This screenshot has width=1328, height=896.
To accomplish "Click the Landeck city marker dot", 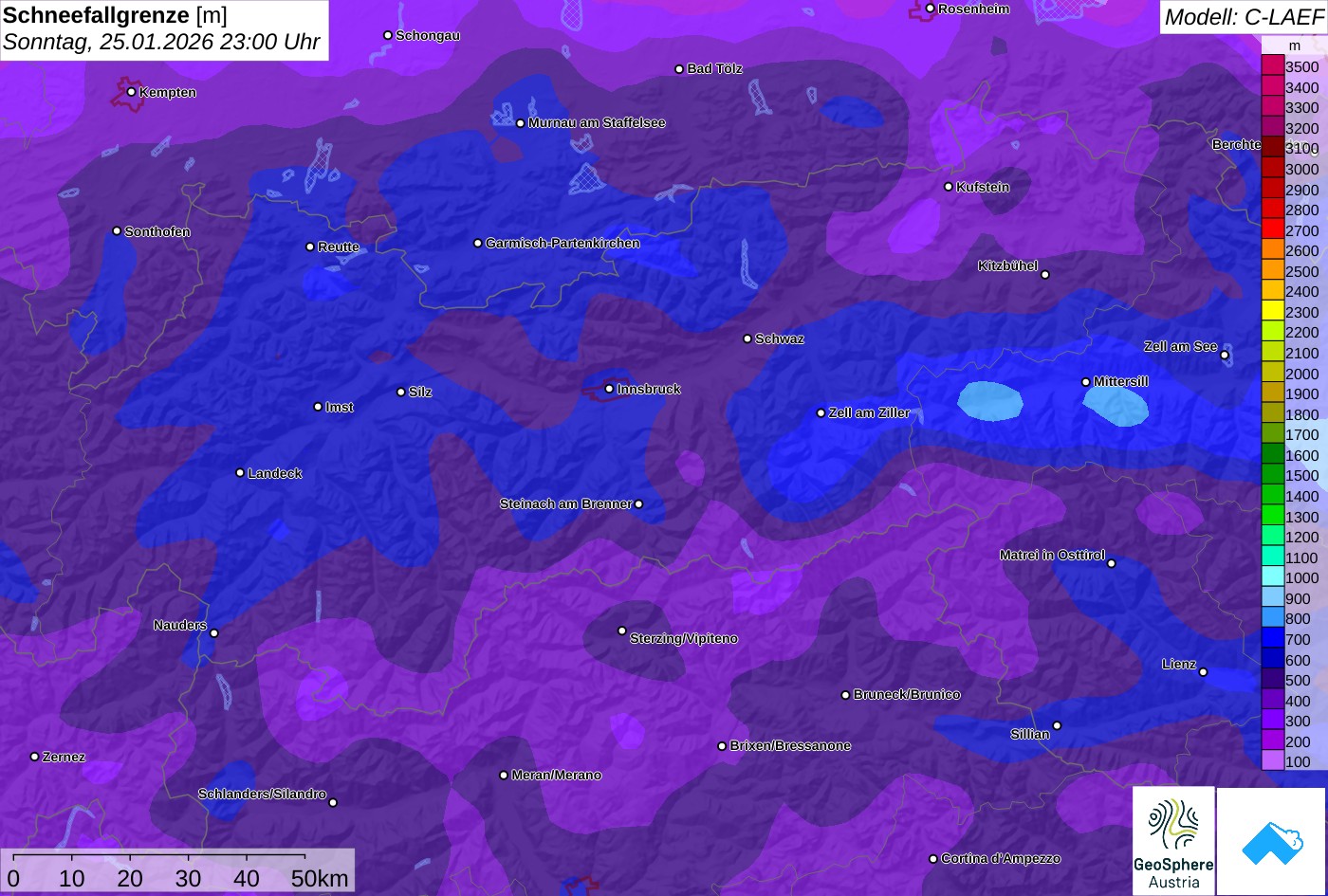I will (240, 473).
